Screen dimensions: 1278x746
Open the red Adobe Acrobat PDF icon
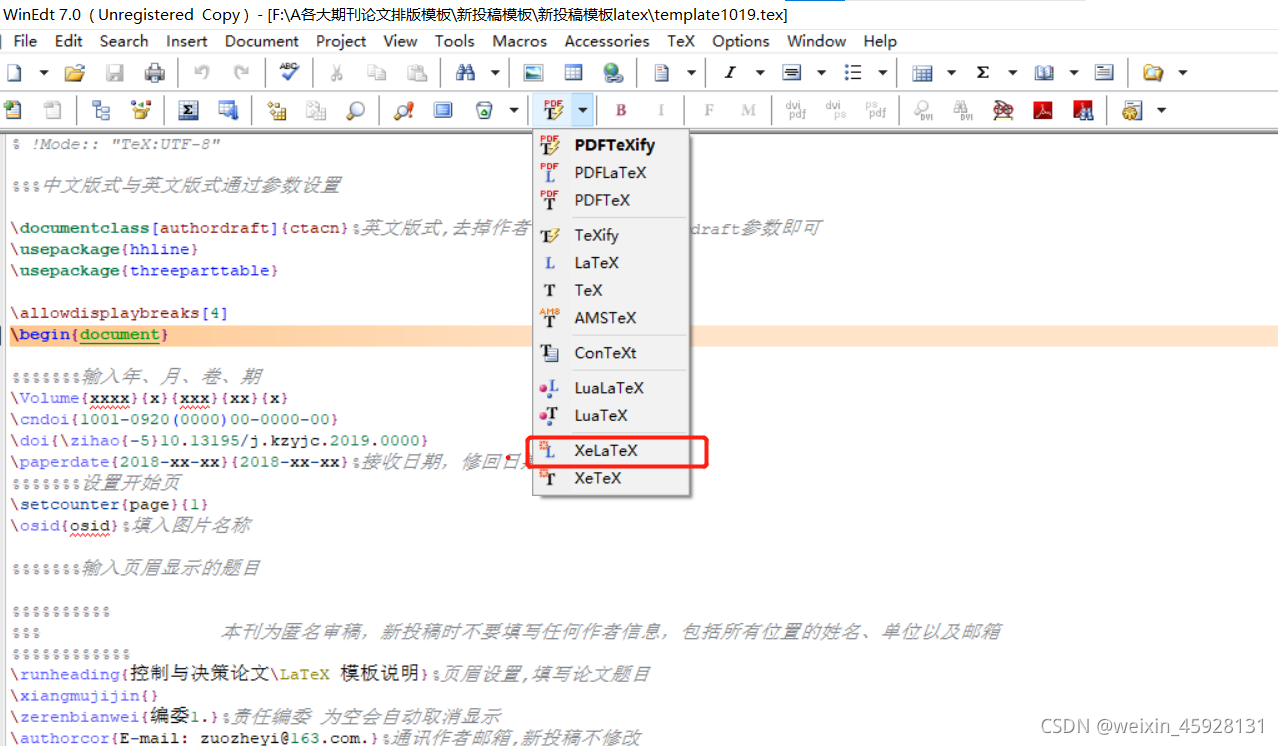pyautogui.click(x=1043, y=110)
